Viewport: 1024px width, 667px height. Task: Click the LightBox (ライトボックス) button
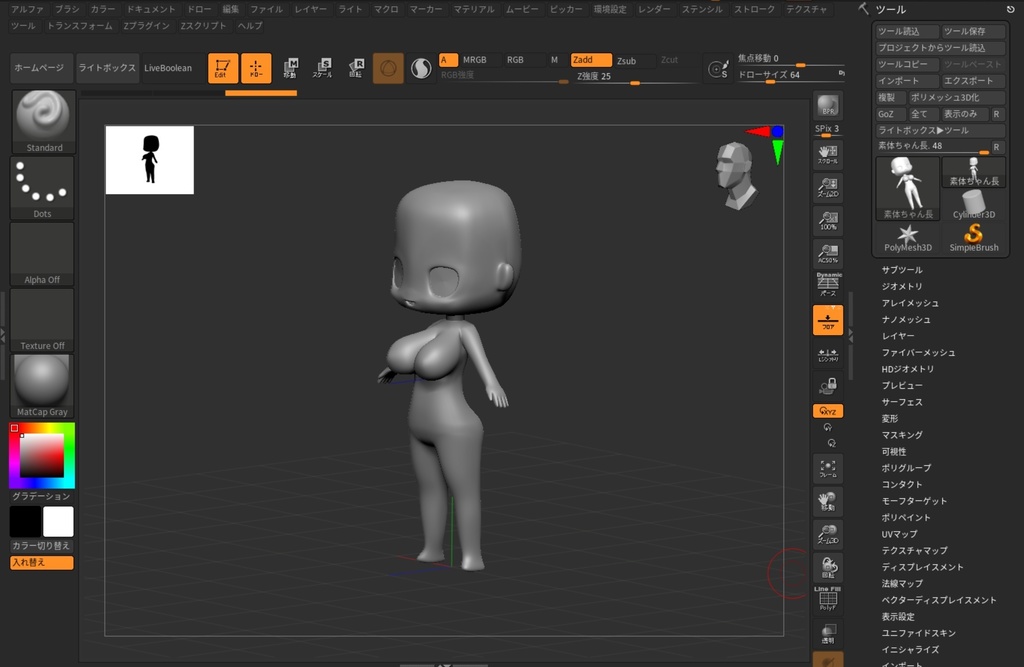[x=107, y=68]
